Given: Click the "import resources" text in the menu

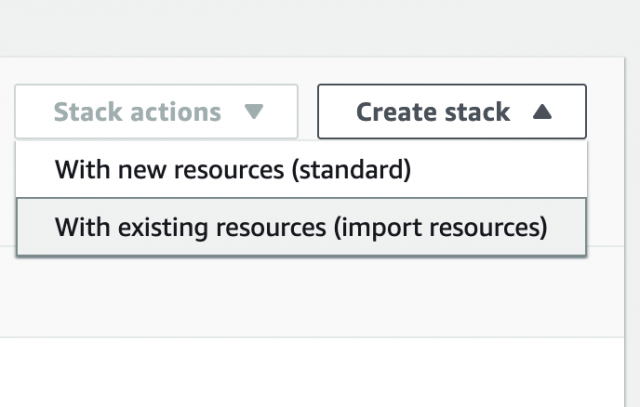Looking at the screenshot, I should (x=444, y=227).
